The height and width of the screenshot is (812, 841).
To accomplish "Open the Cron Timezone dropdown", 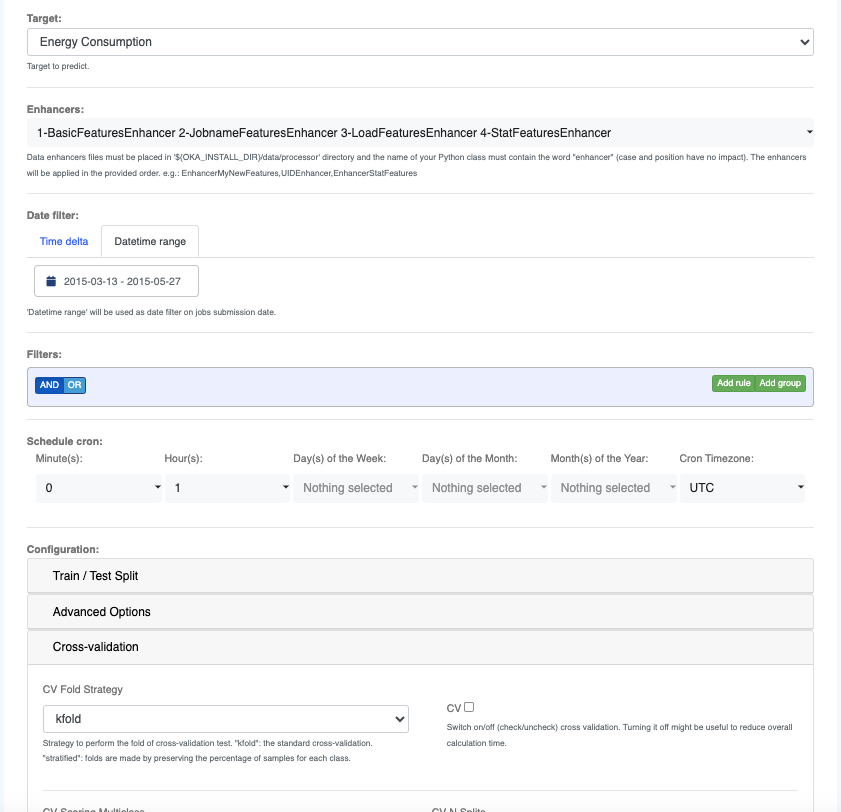I will click(x=743, y=488).
